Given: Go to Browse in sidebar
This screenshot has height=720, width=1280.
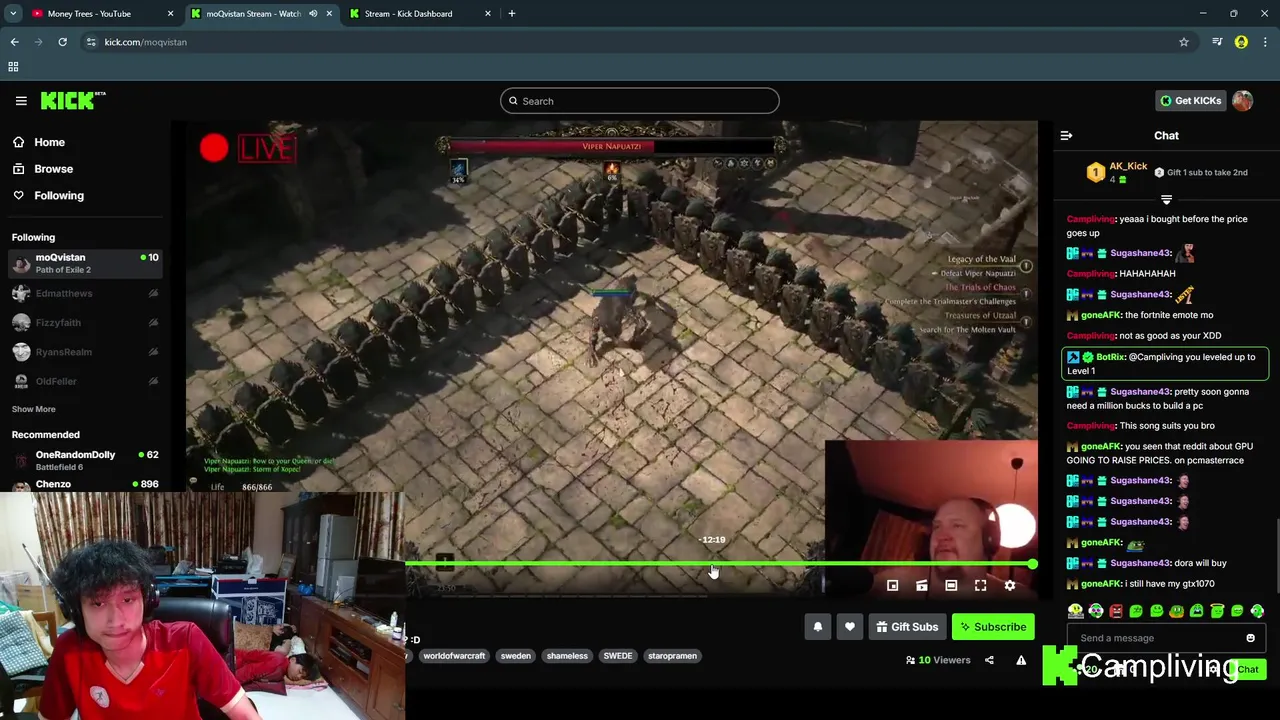Looking at the screenshot, I should (x=42, y=169).
